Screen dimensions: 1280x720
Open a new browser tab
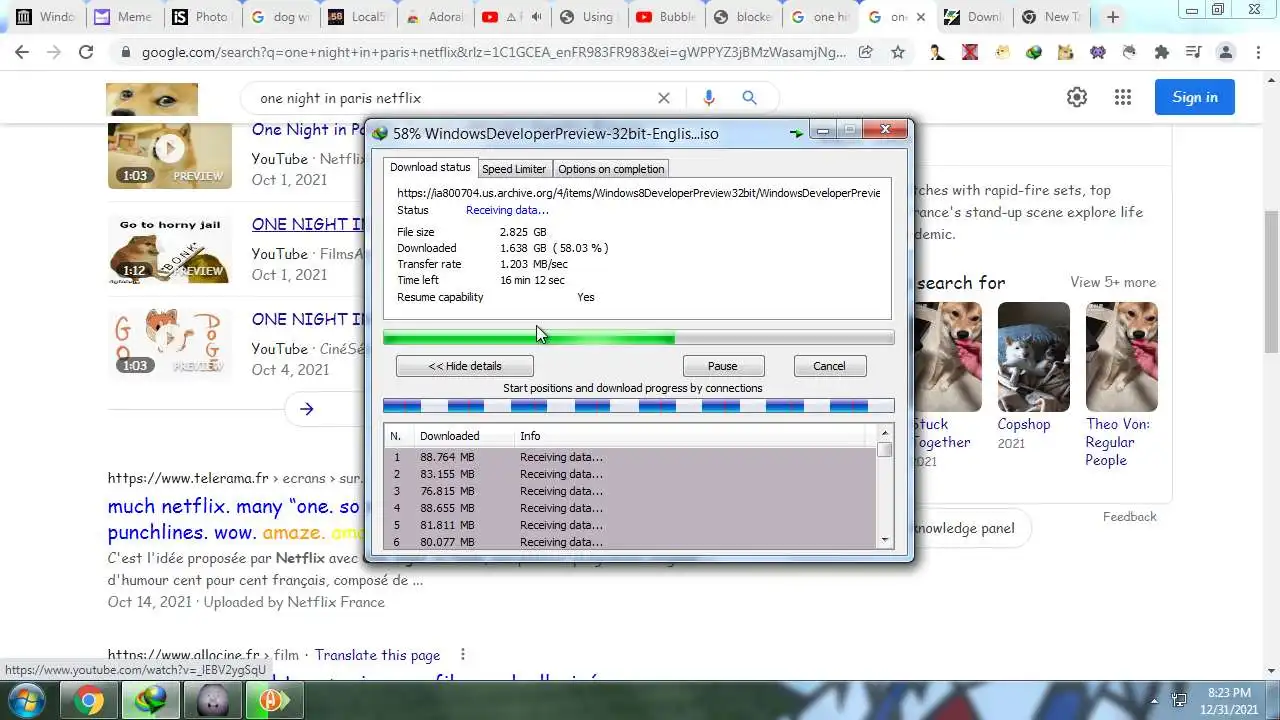tap(1112, 17)
